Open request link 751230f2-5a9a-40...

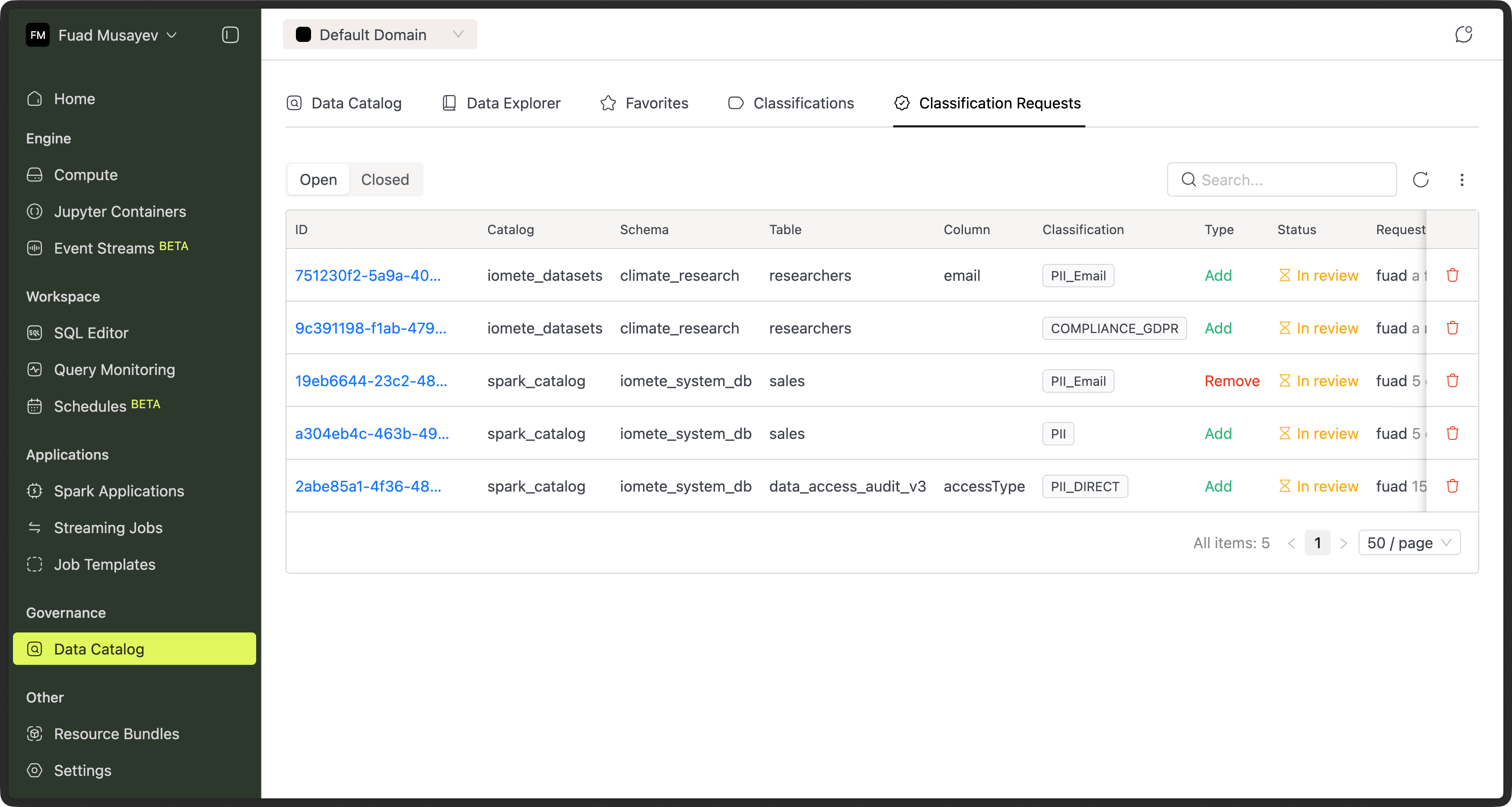(x=368, y=275)
